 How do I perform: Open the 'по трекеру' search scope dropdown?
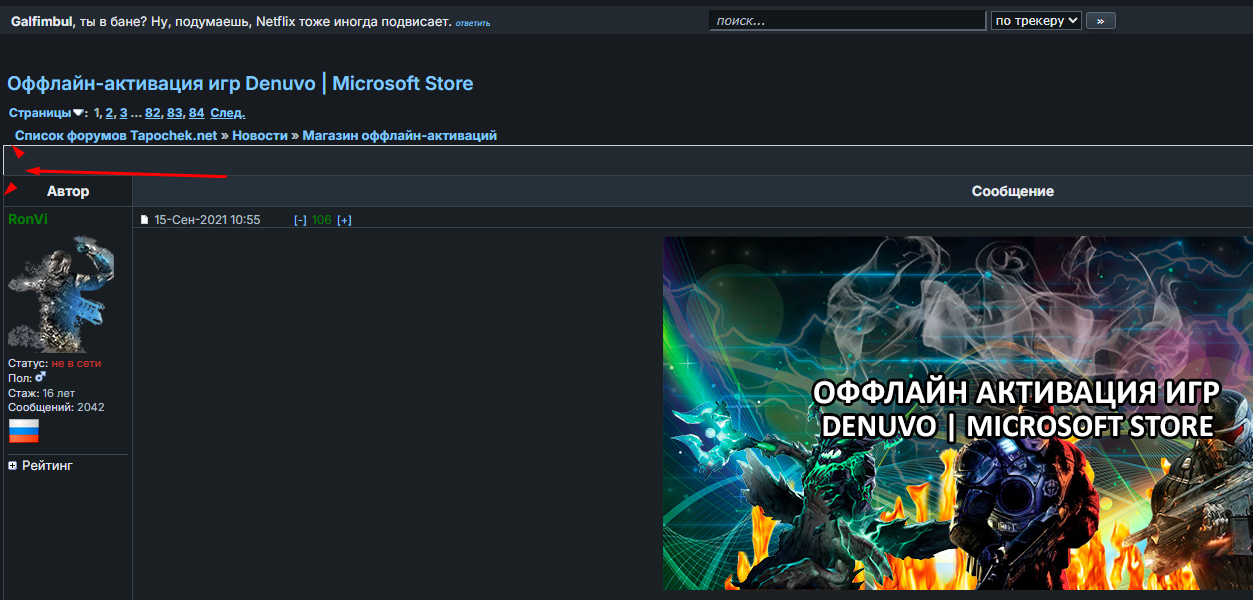[x=1036, y=20]
